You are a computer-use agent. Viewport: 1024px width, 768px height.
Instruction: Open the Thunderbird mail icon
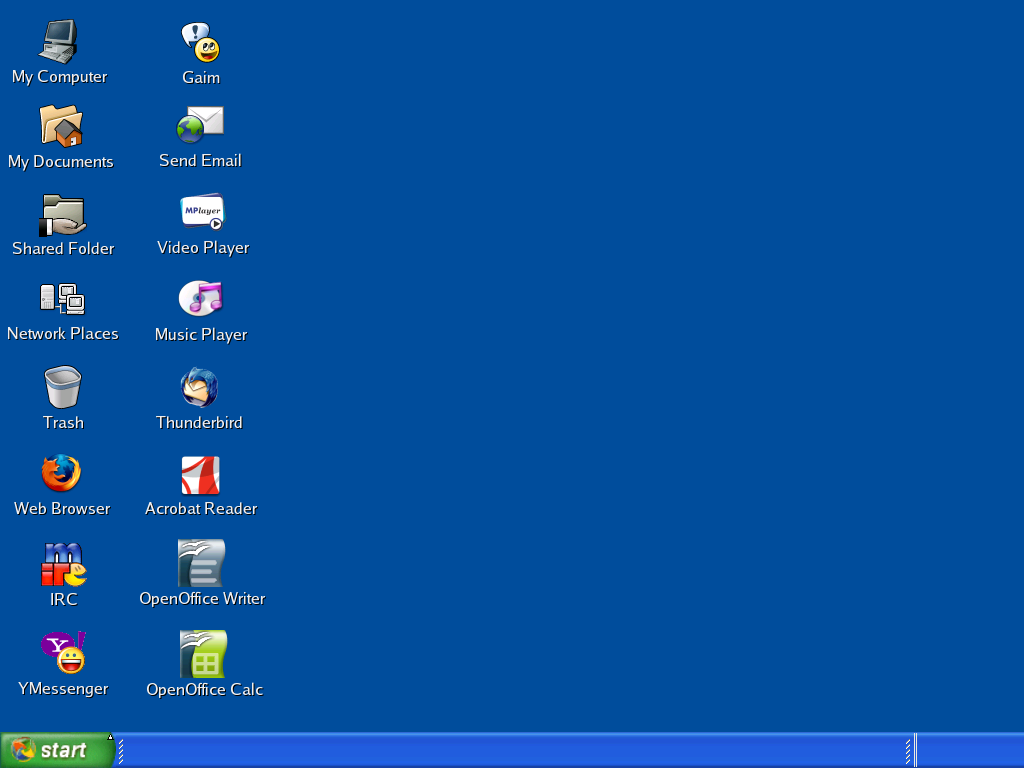coord(199,387)
